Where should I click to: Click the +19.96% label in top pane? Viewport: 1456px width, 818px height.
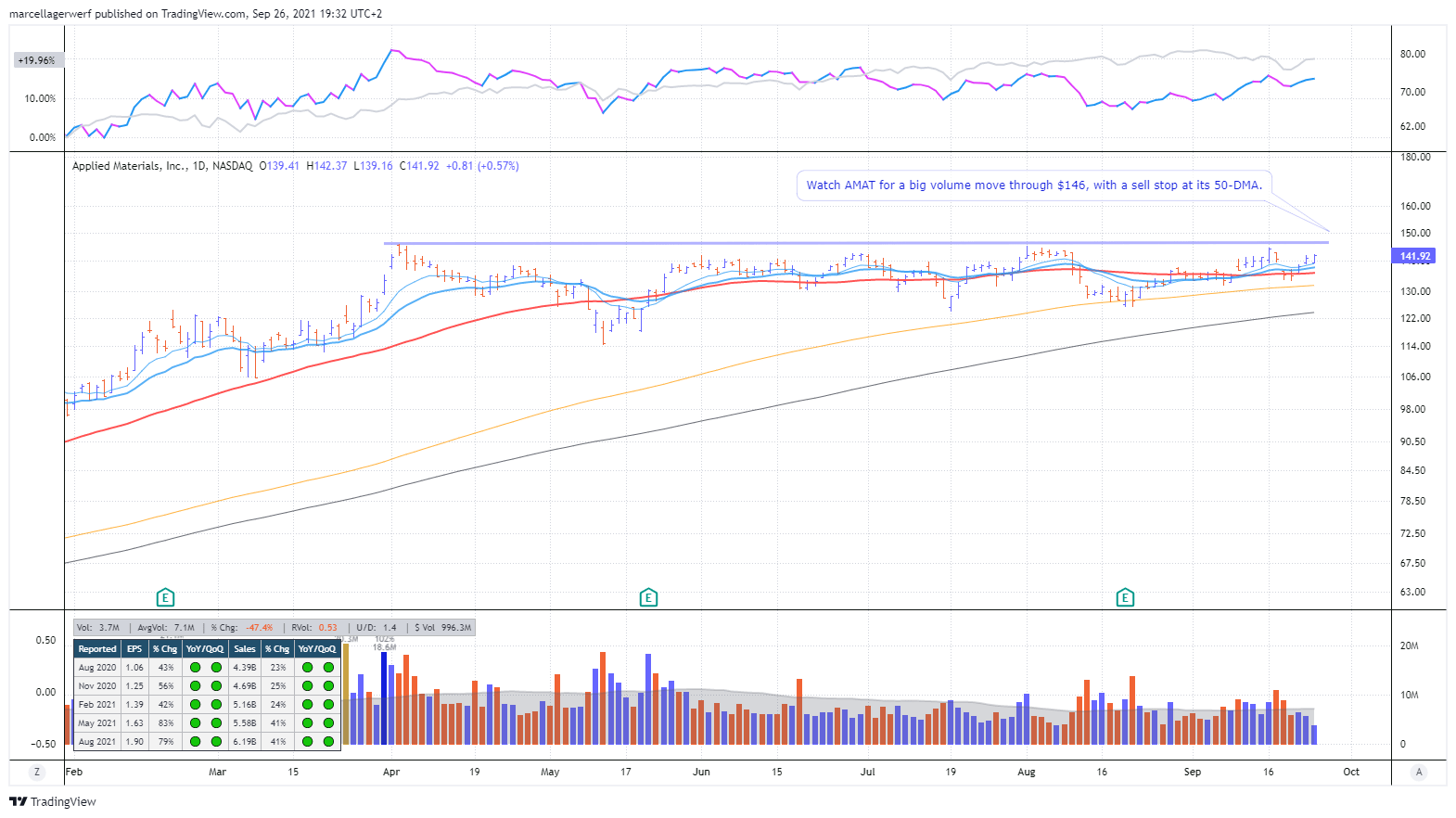coord(36,60)
